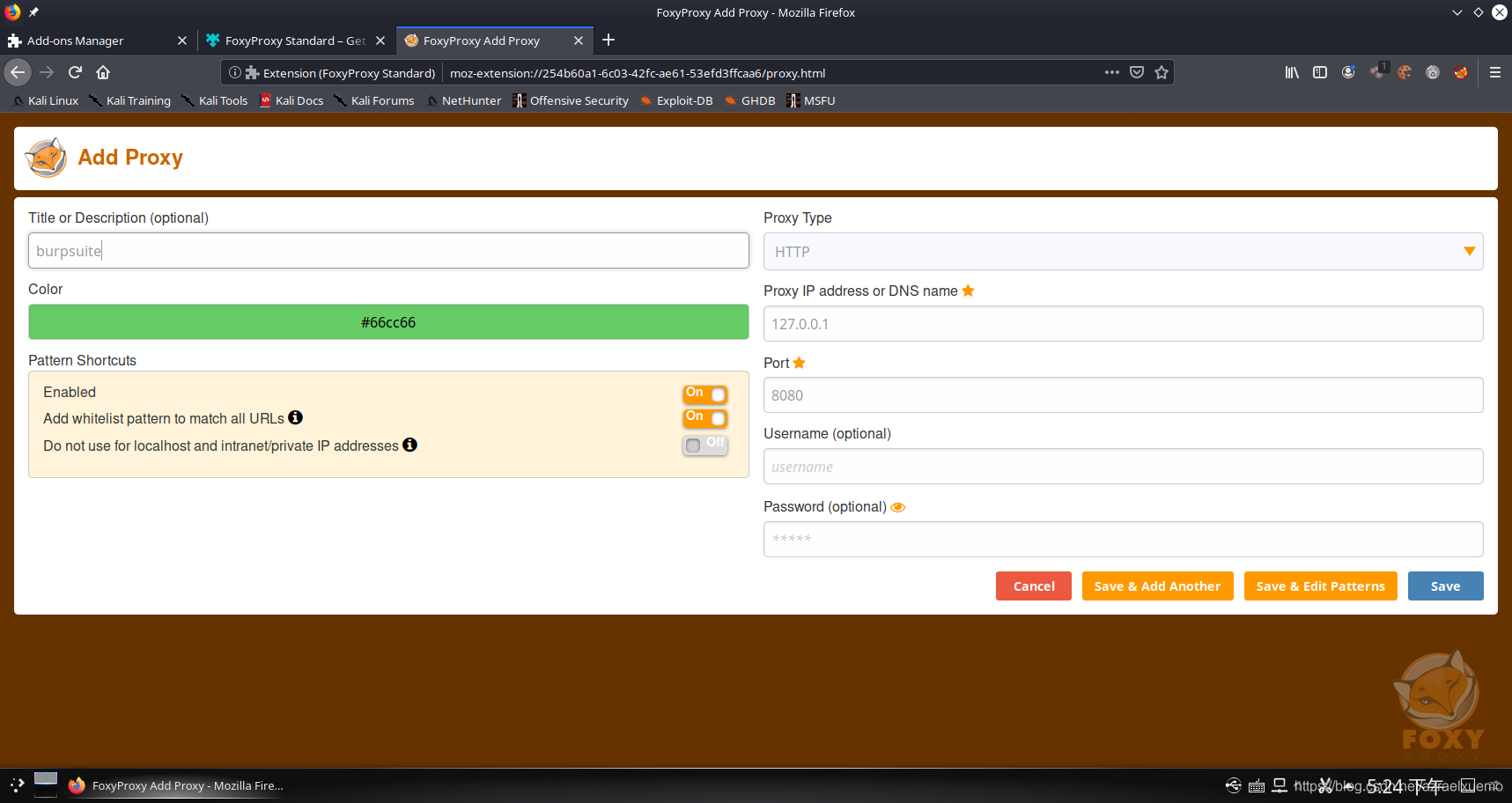Open the GHDB bookmark
The image size is (1512, 803).
click(749, 100)
